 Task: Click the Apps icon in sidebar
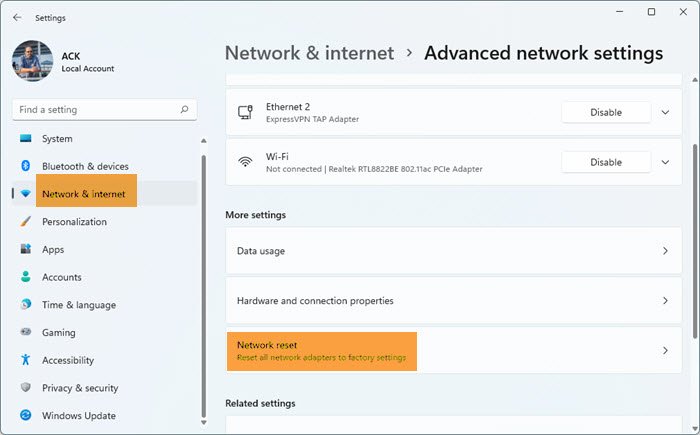[x=25, y=250]
